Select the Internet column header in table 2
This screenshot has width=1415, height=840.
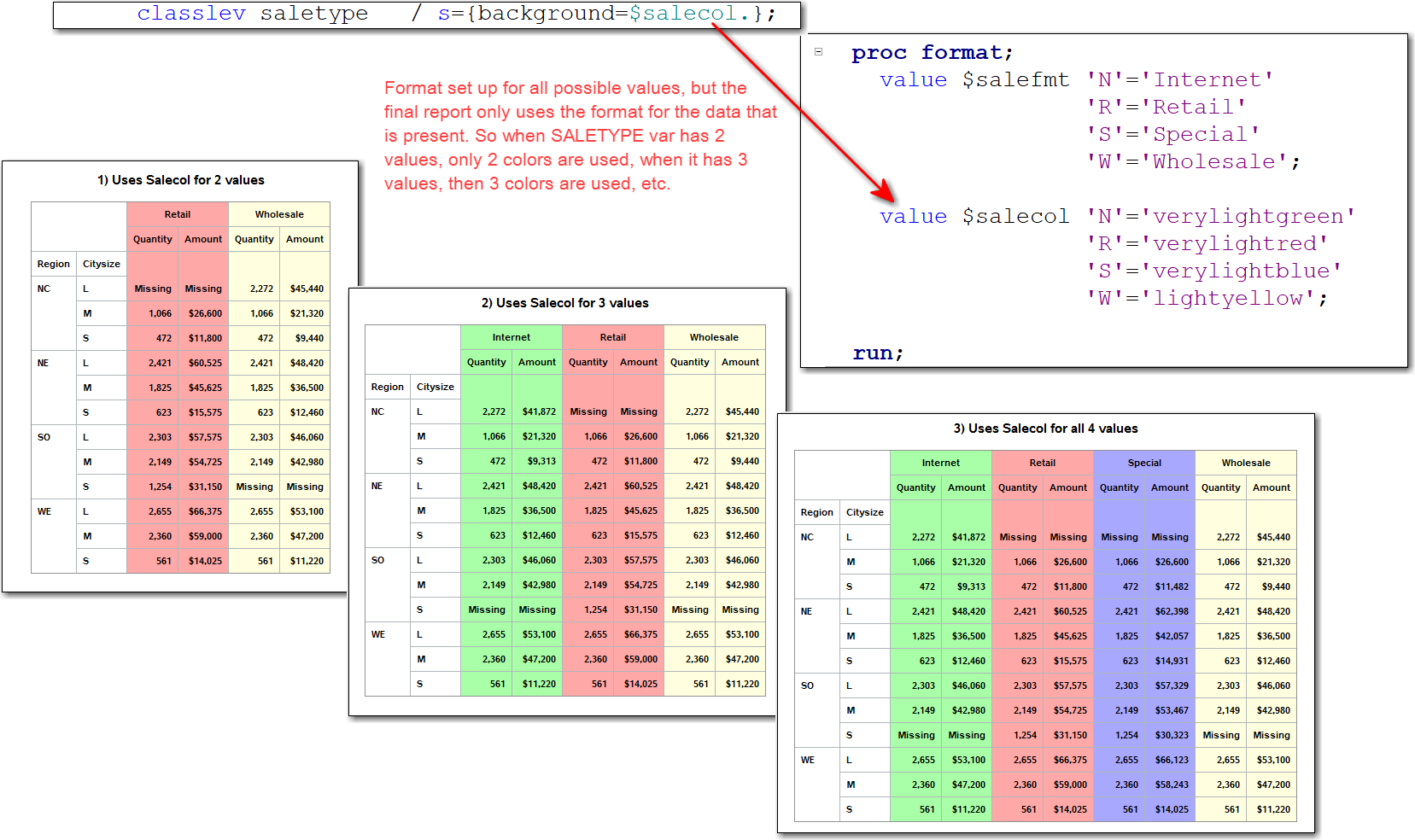pyautogui.click(x=510, y=337)
